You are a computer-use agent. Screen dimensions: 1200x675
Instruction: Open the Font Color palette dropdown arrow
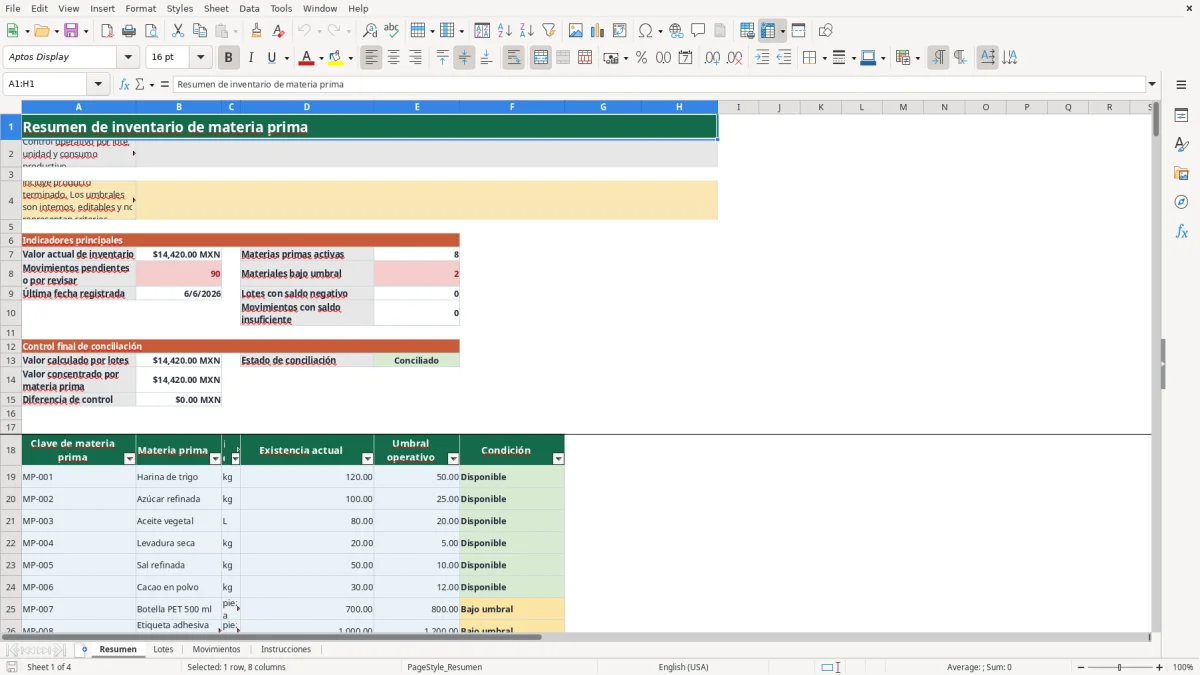pos(320,58)
